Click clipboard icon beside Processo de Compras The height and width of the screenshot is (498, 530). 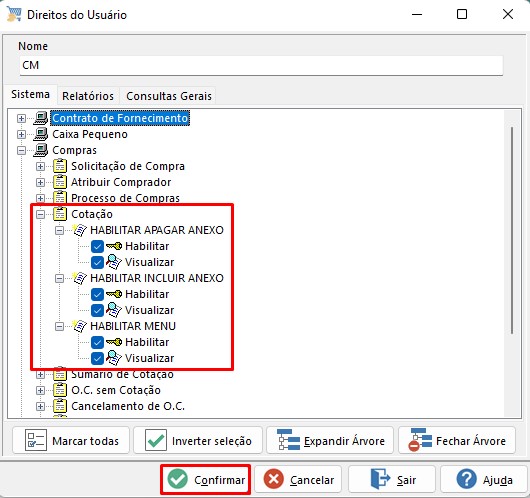point(60,197)
